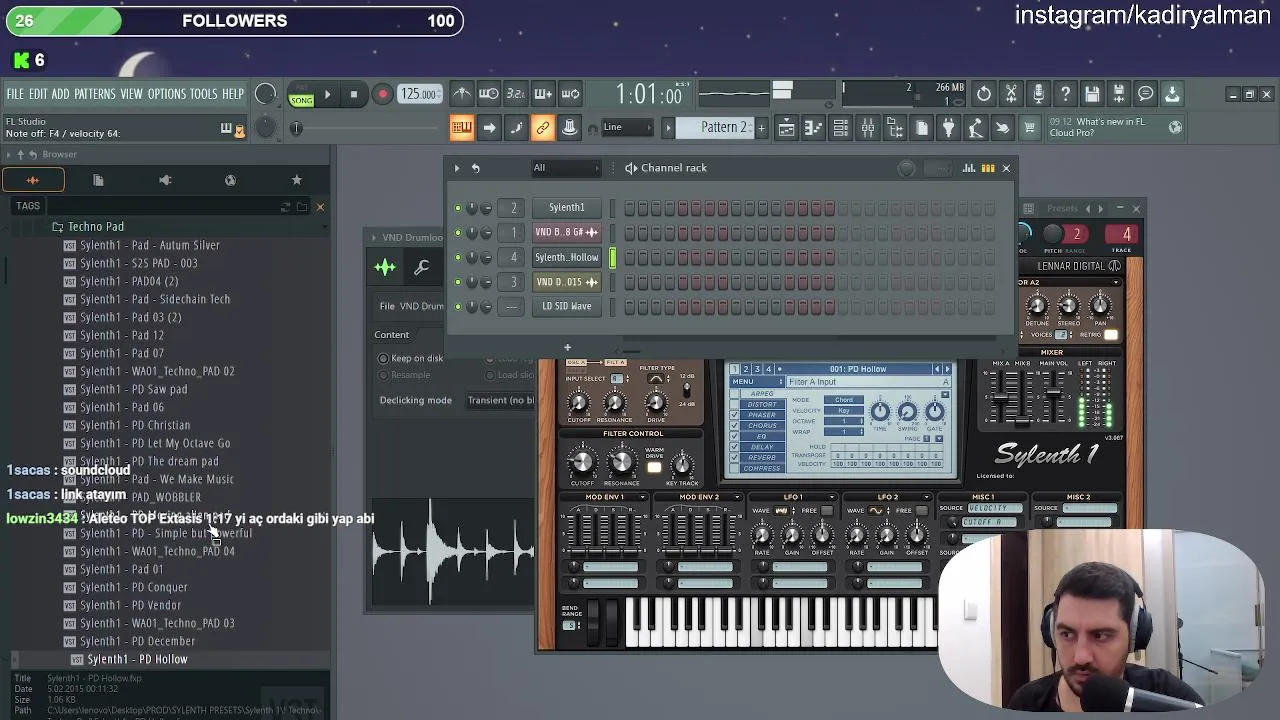Toggle the overdub (blend recording) icon
Screen dimensions: 1280x720
[x=543, y=94]
